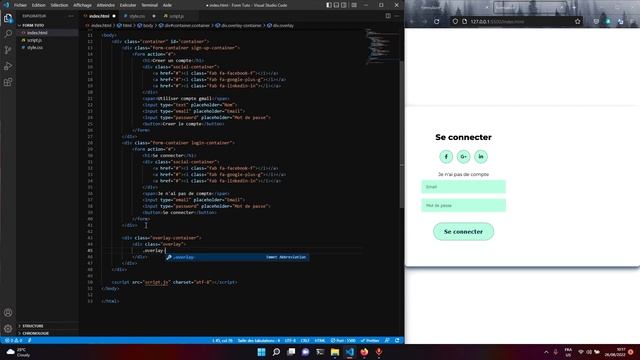Bookmark this page with star icon
Screen dimensions: 640x360
[x=578, y=21]
